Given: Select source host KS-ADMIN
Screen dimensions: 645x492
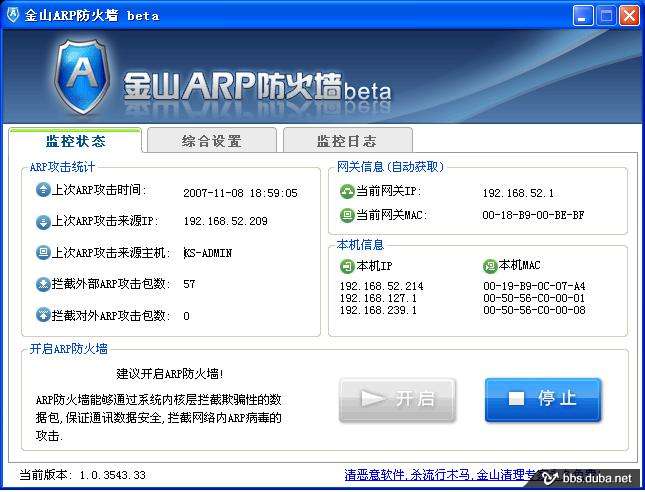Looking at the screenshot, I should click(207, 253).
